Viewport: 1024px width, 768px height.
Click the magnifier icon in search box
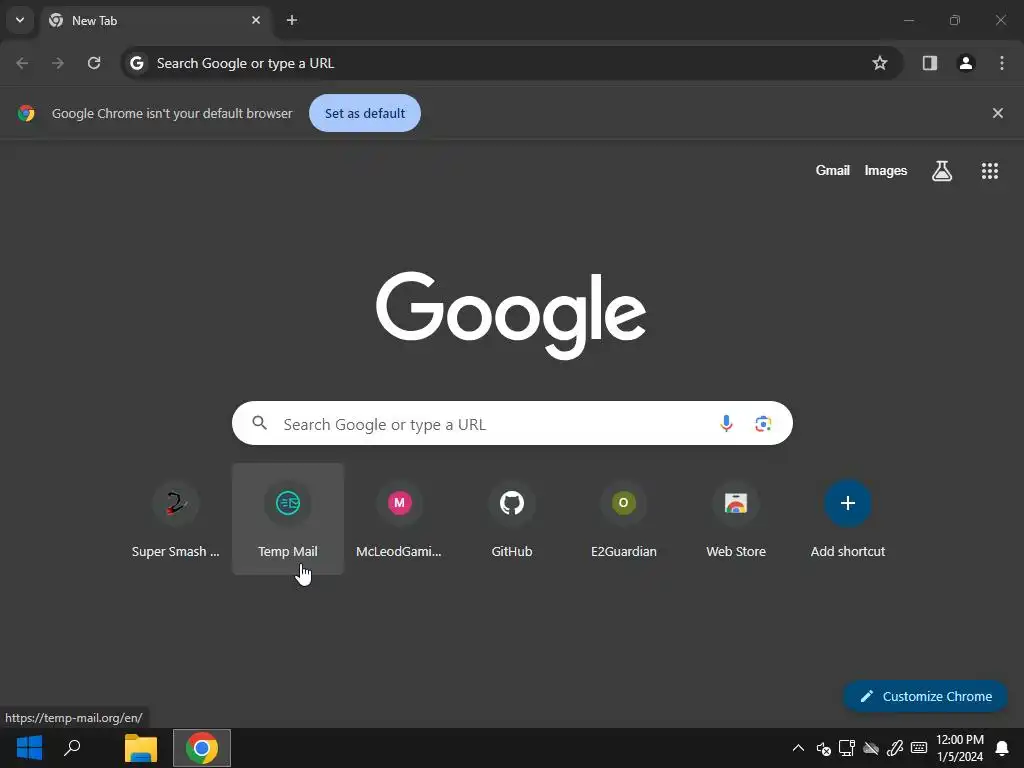click(x=260, y=423)
